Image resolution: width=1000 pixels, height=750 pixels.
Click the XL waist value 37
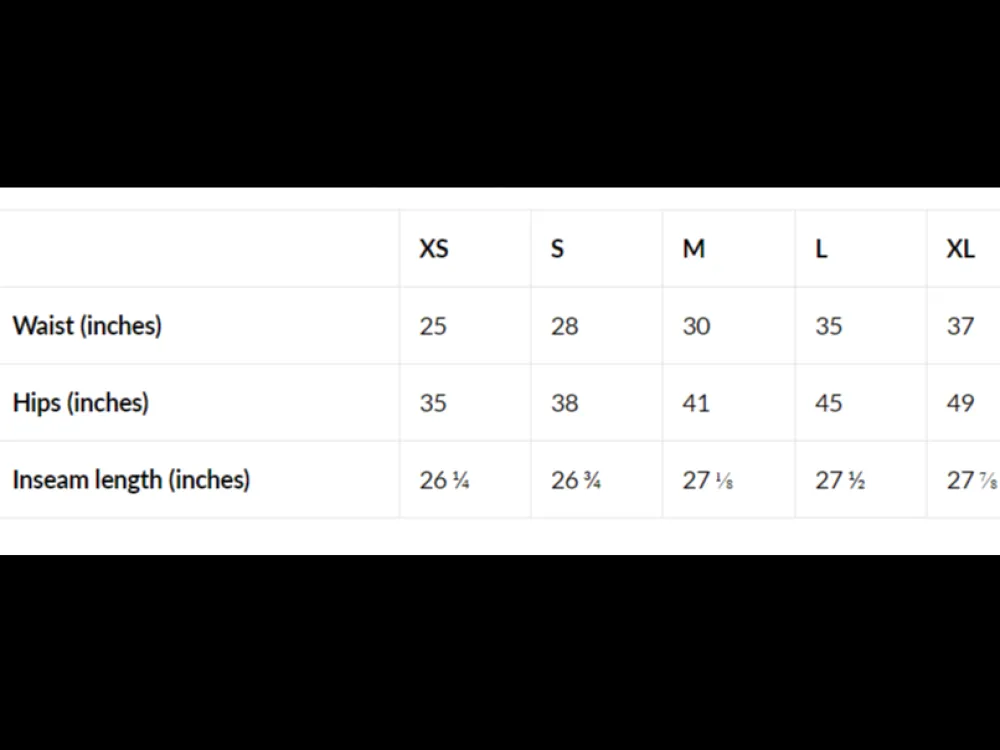point(960,327)
